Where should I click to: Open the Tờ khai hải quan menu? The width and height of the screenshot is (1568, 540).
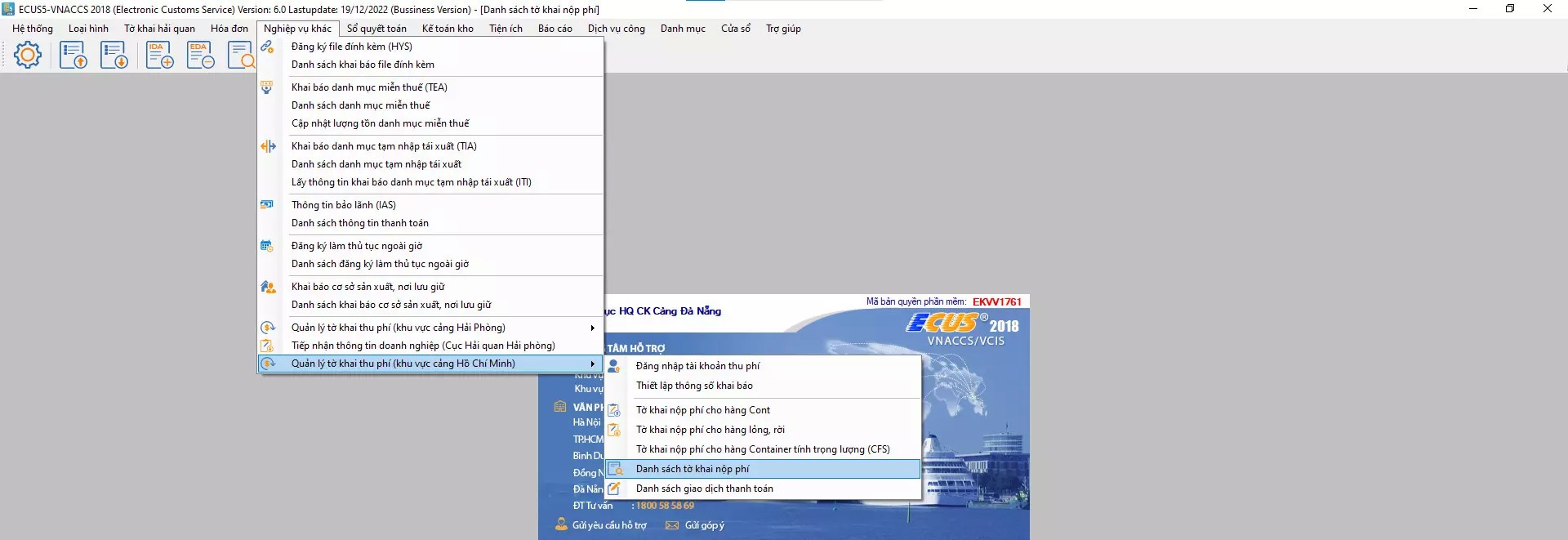pos(159,29)
